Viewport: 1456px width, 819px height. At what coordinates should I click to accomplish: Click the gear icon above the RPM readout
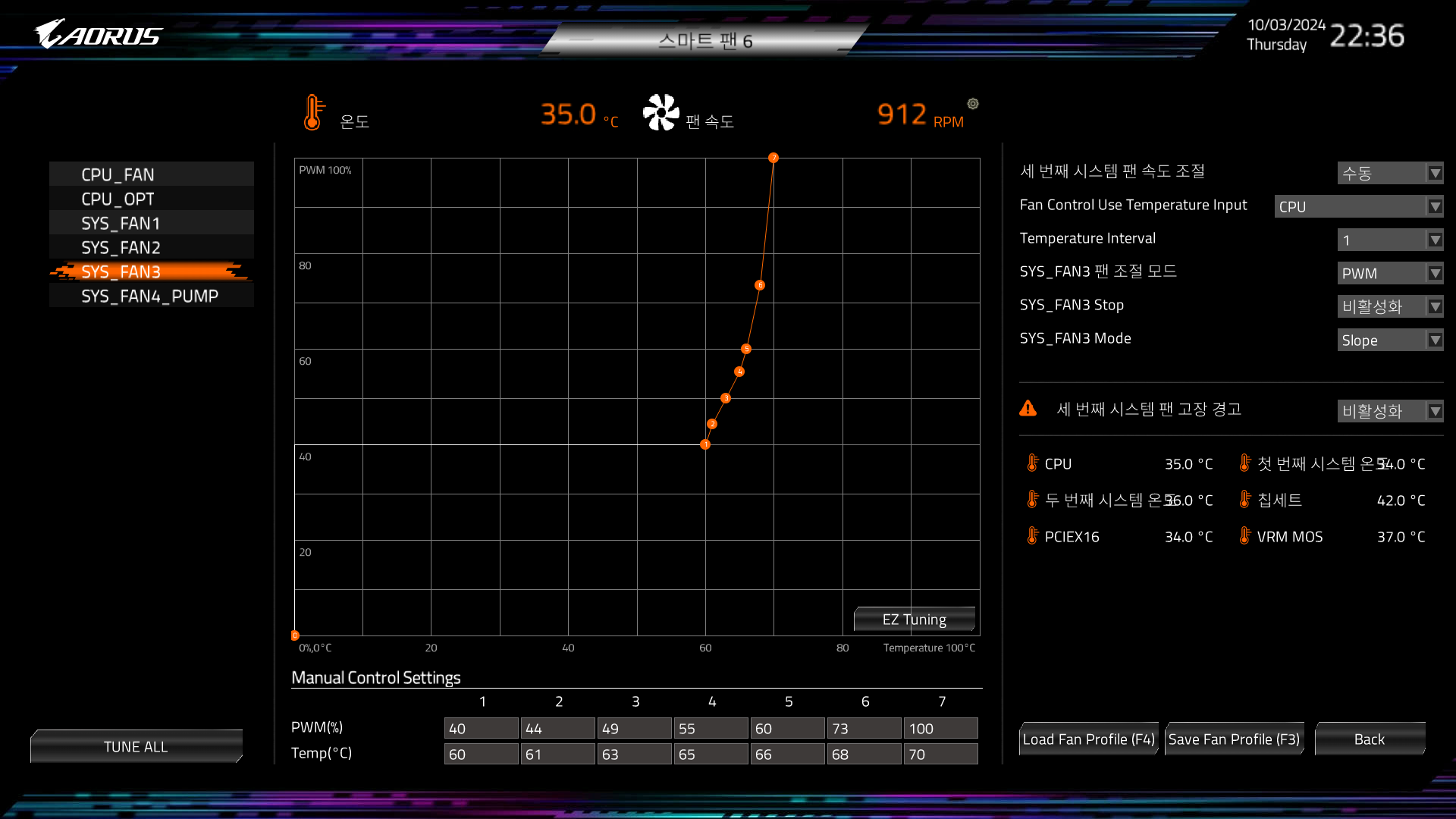[972, 103]
